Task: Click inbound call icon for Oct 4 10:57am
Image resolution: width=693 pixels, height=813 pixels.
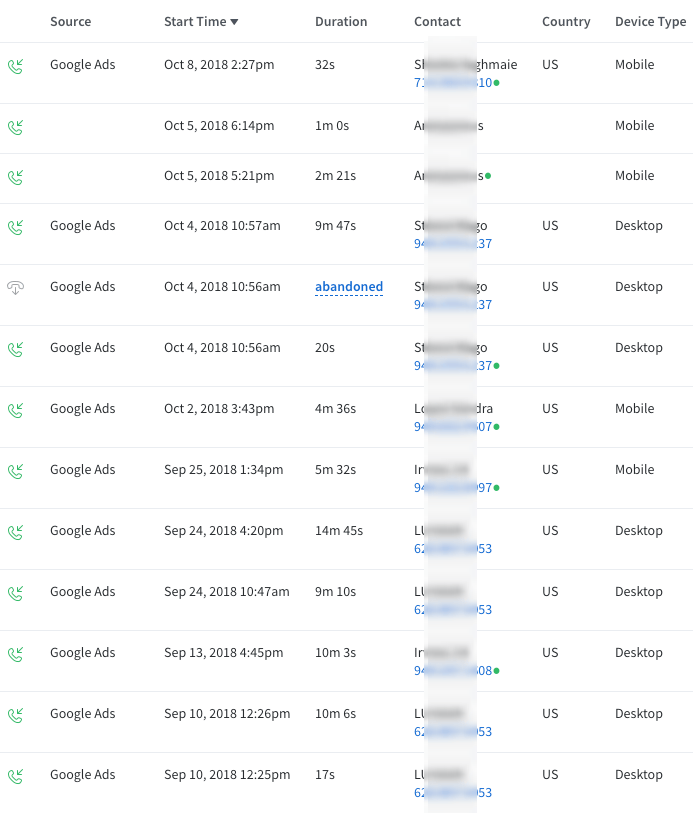Action: coord(16,227)
